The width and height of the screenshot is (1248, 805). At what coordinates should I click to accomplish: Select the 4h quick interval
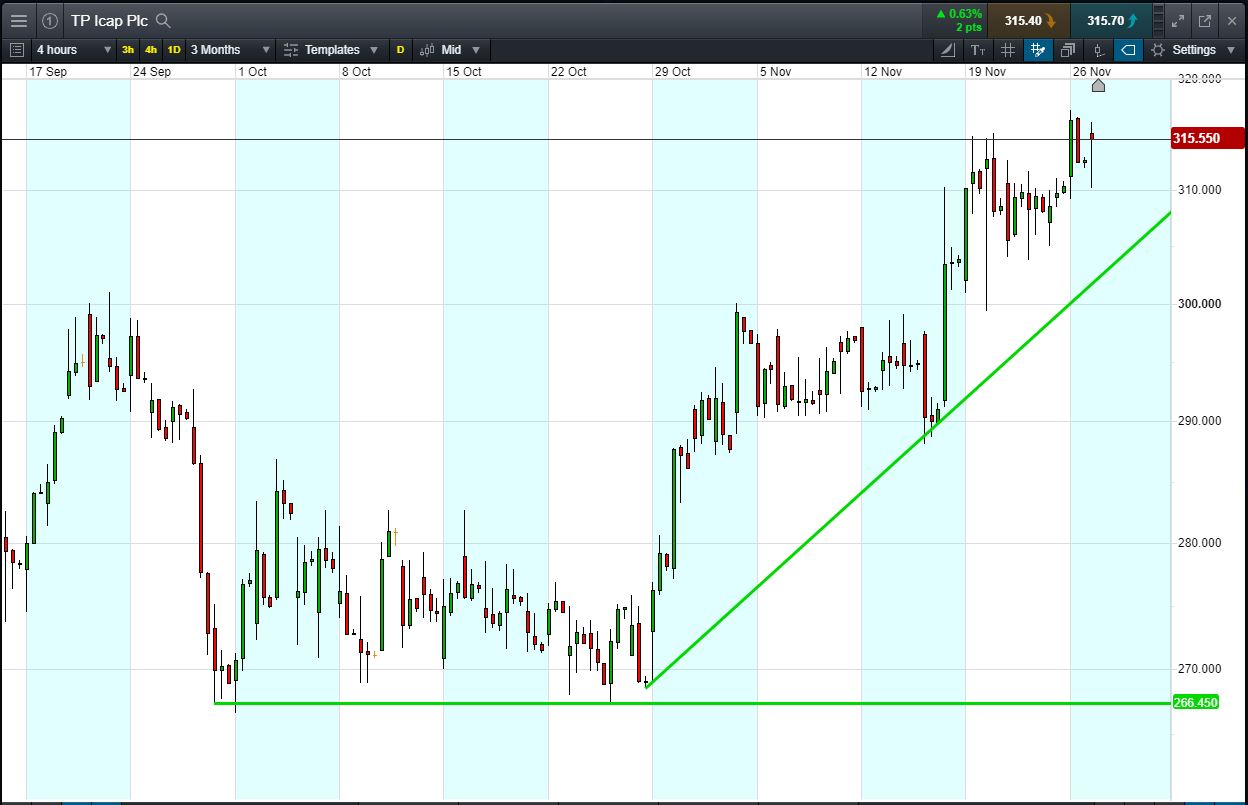tap(151, 49)
